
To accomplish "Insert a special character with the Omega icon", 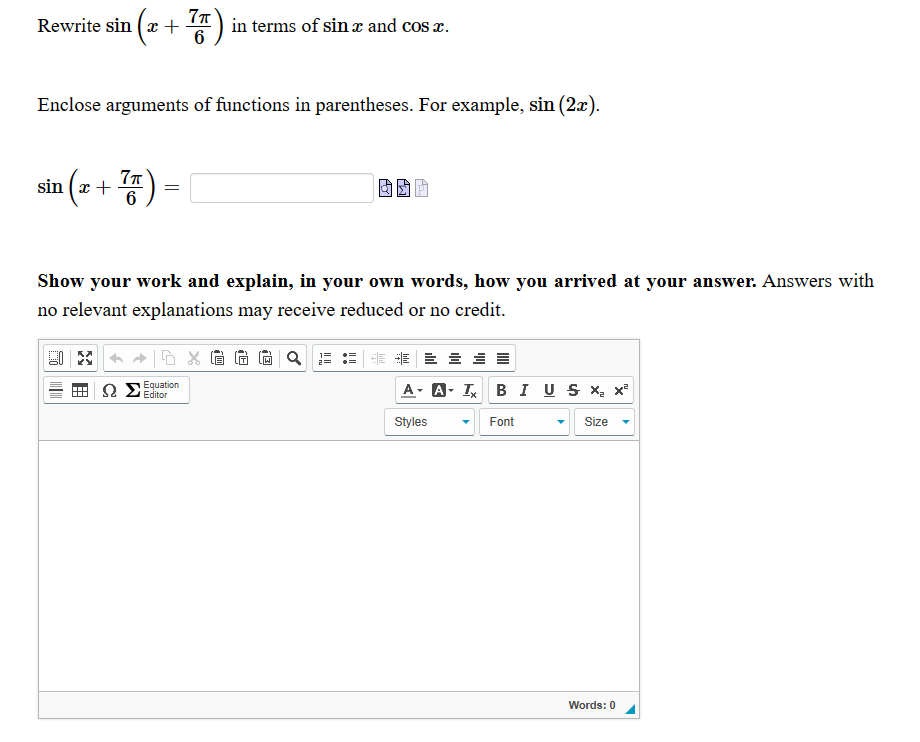I will point(109,390).
